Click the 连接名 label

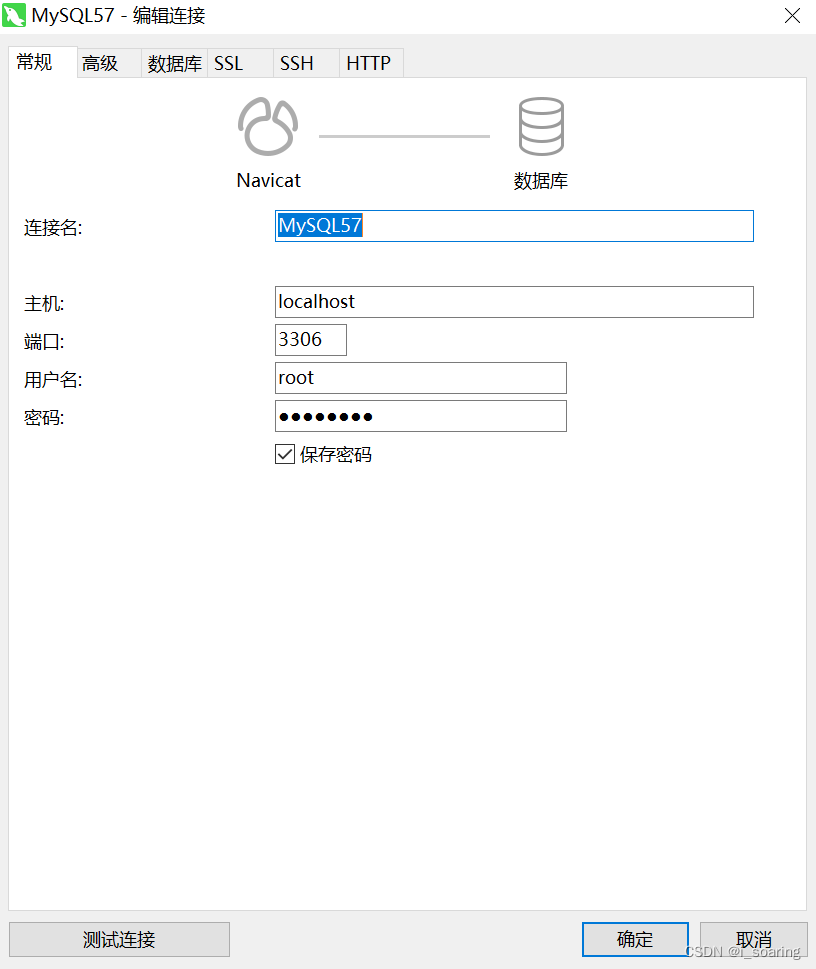point(53,227)
